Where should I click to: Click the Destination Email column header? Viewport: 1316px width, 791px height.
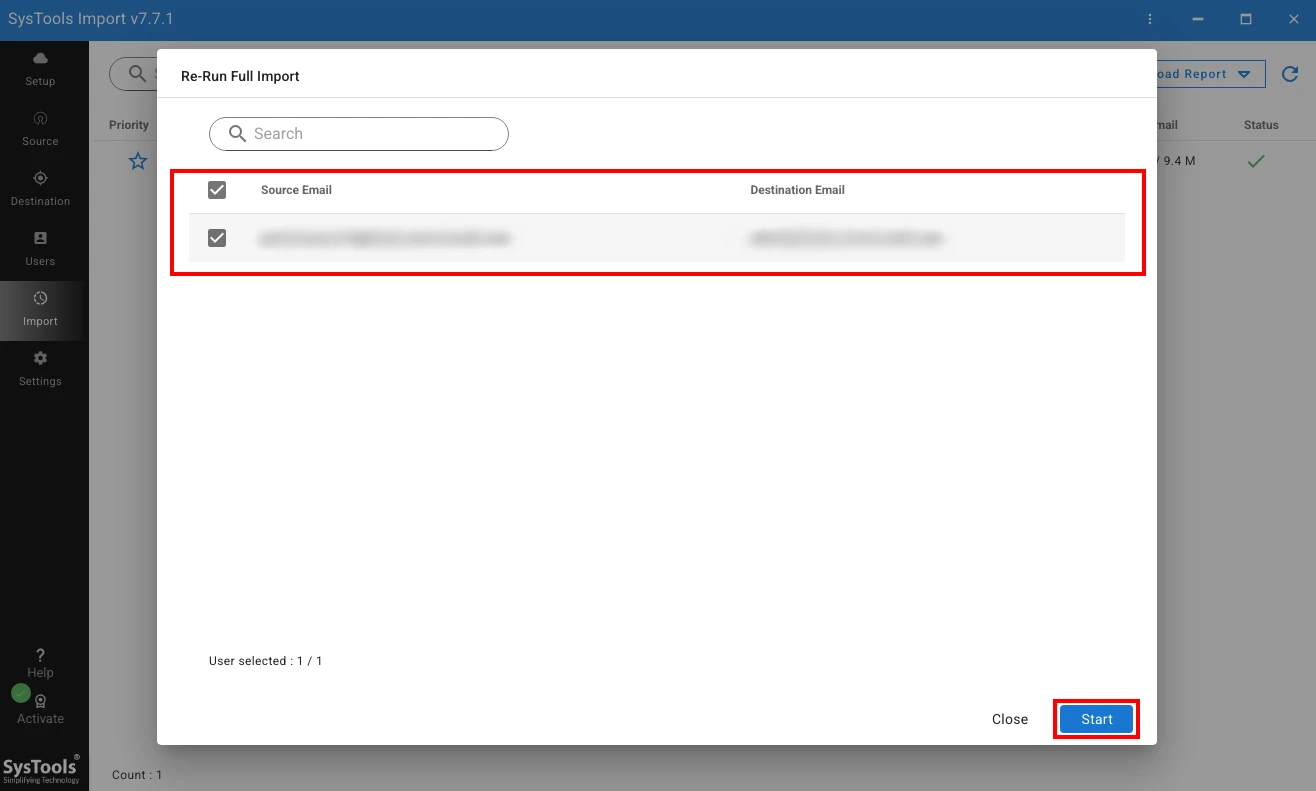pyautogui.click(x=797, y=190)
